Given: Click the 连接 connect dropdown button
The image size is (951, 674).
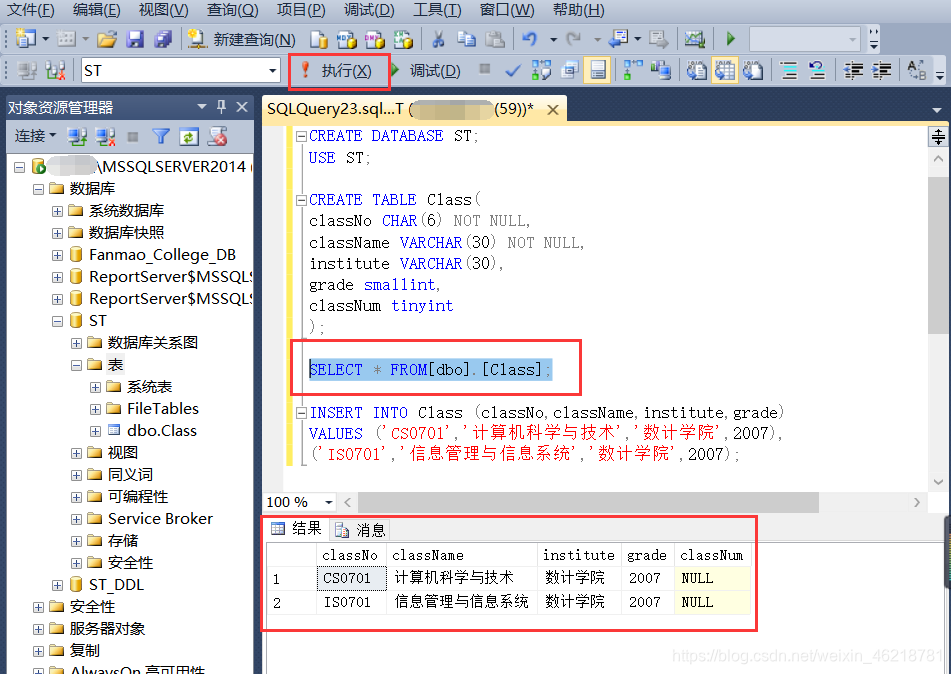Looking at the screenshot, I should (x=35, y=136).
